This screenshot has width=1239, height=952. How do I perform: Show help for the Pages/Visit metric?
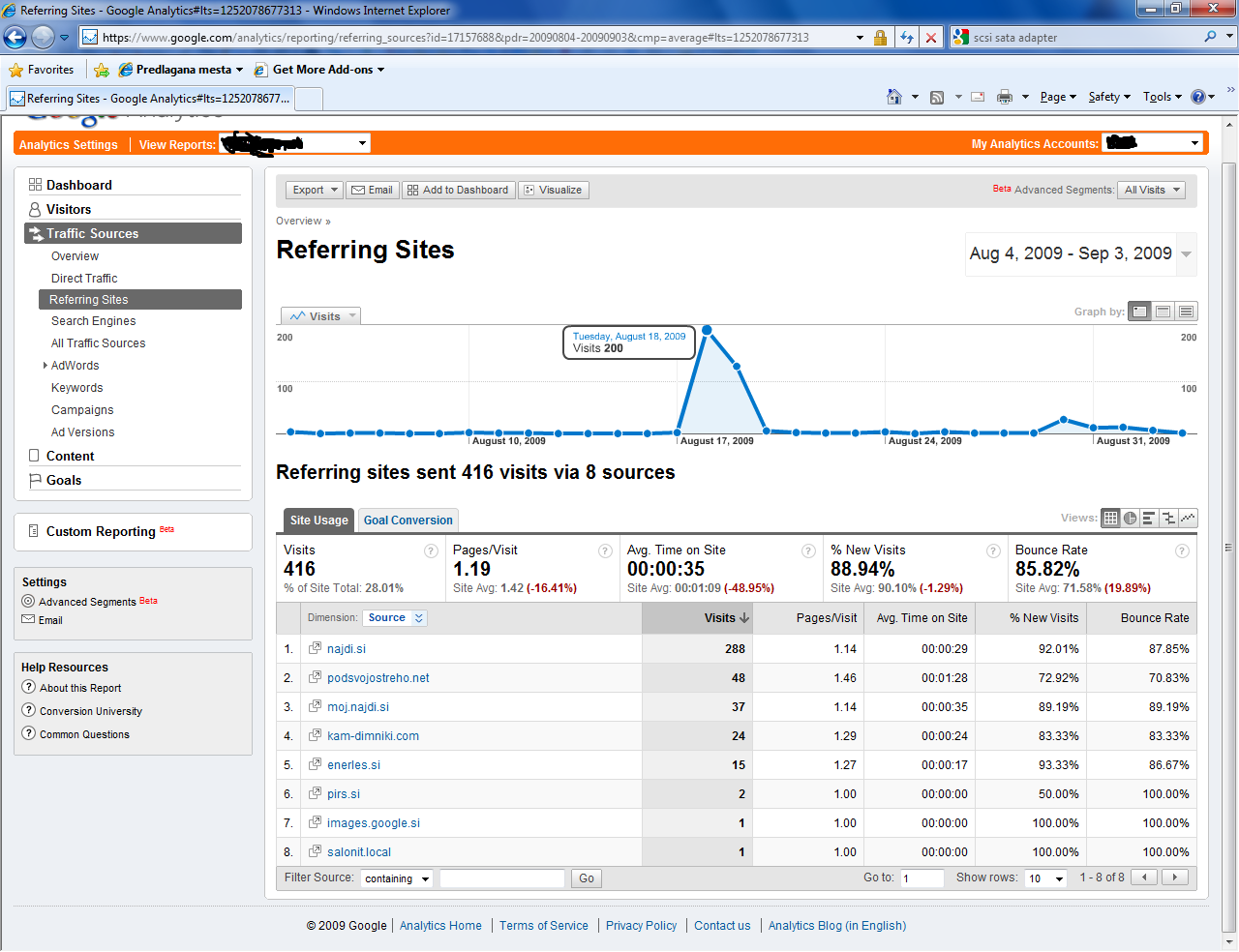605,550
